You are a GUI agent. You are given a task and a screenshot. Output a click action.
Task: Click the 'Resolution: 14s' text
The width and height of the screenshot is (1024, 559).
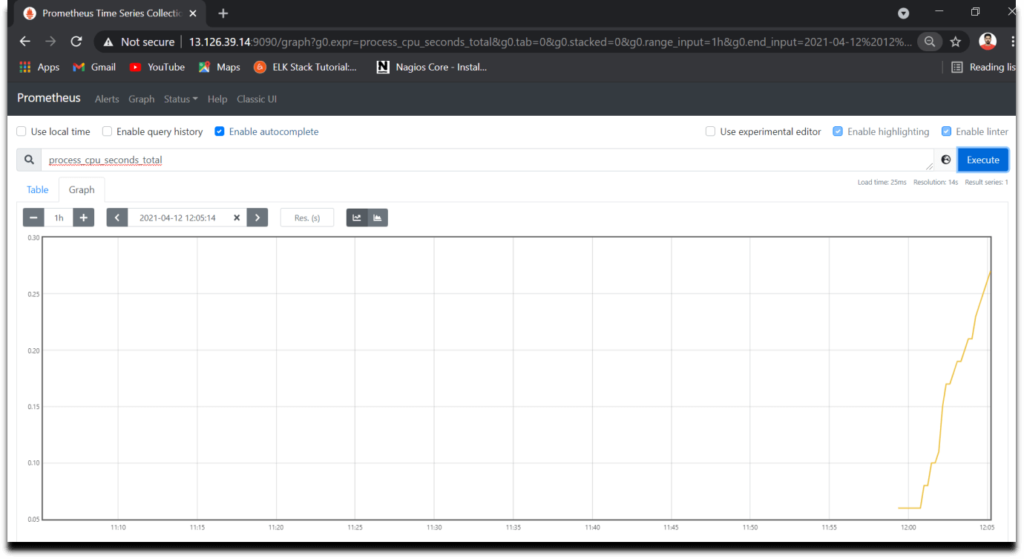tap(935, 182)
